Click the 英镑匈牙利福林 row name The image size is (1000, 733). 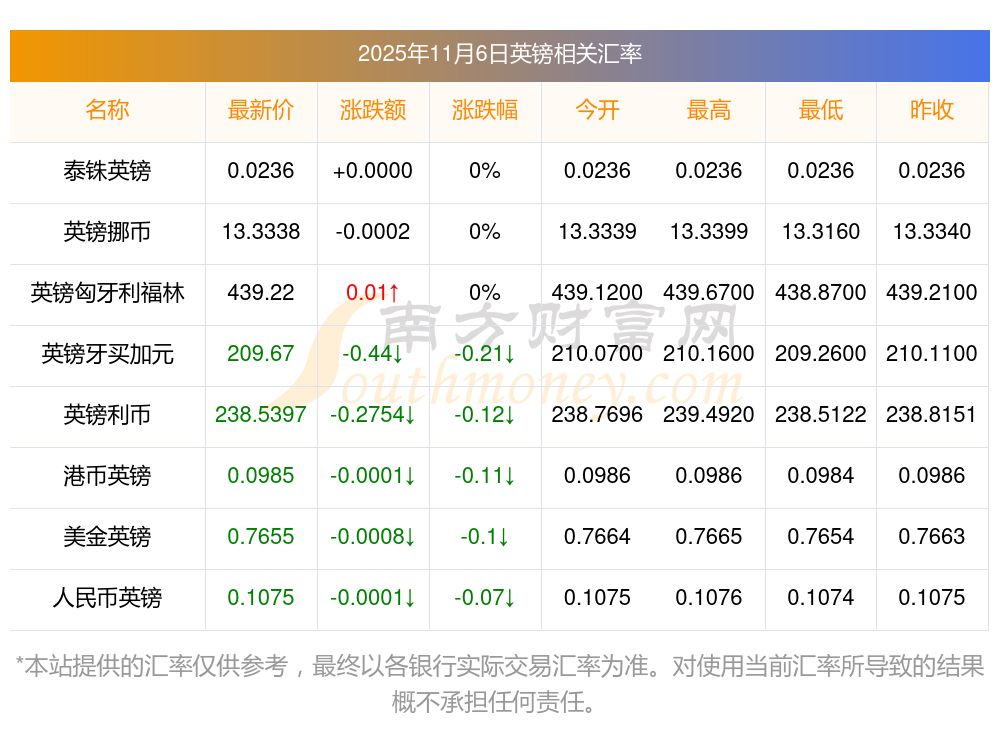pyautogui.click(x=107, y=293)
